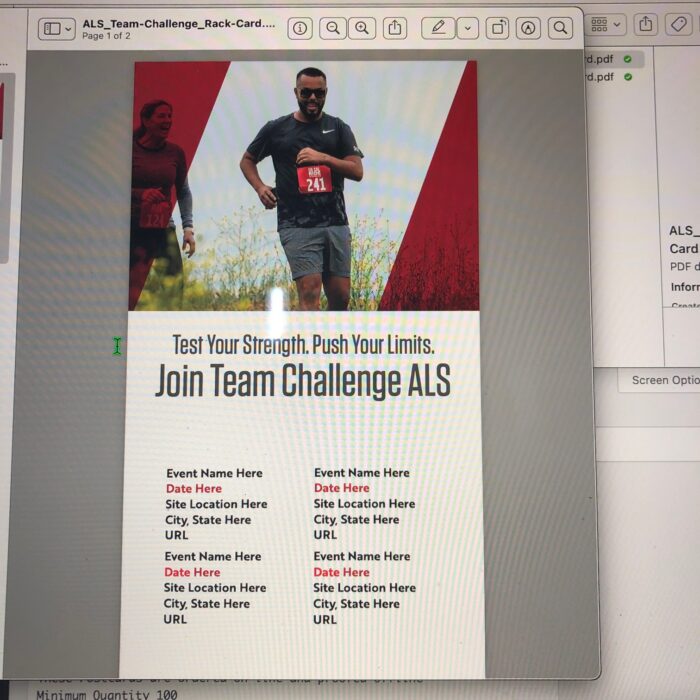Click Finder window tags icon
This screenshot has width=700, height=700.
point(679,23)
